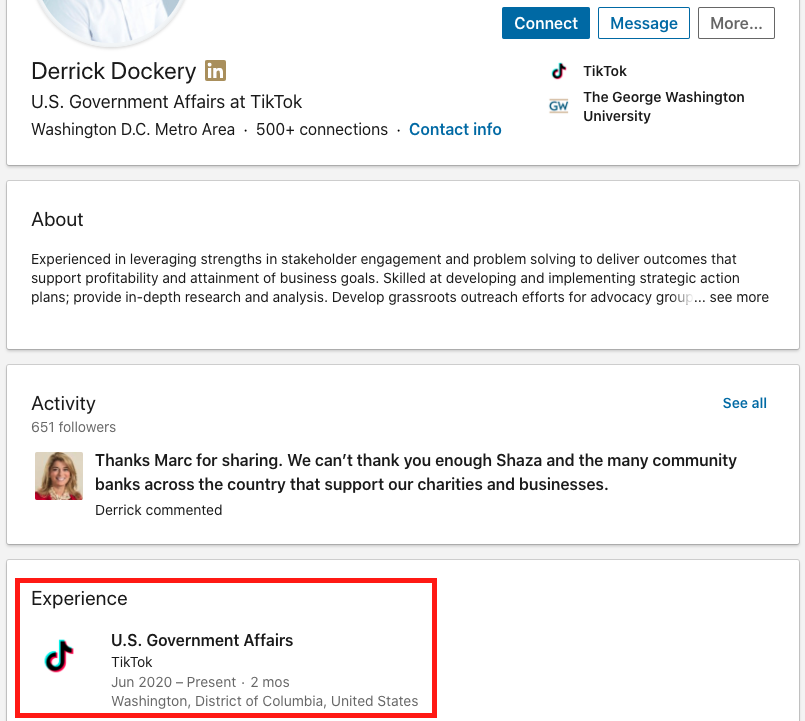Click TikTok company name under Experience

pos(132,662)
